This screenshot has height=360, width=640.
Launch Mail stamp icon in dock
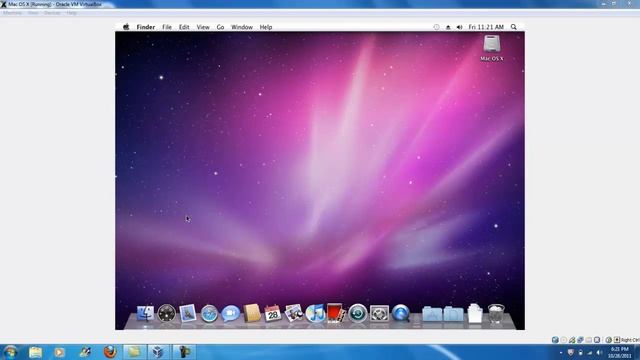pyautogui.click(x=188, y=313)
